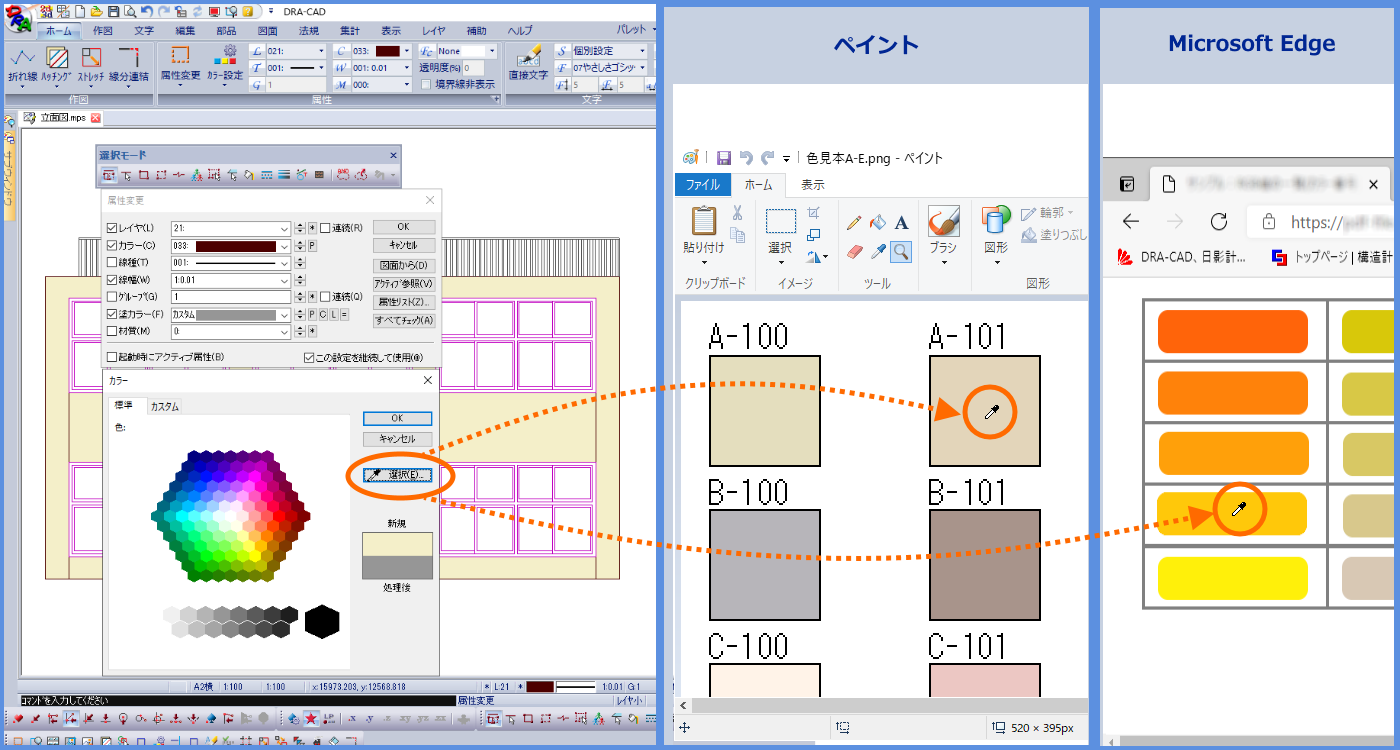Click the help icon in DRA-CAD quick access
This screenshot has height=750, width=1400.
tap(247, 11)
